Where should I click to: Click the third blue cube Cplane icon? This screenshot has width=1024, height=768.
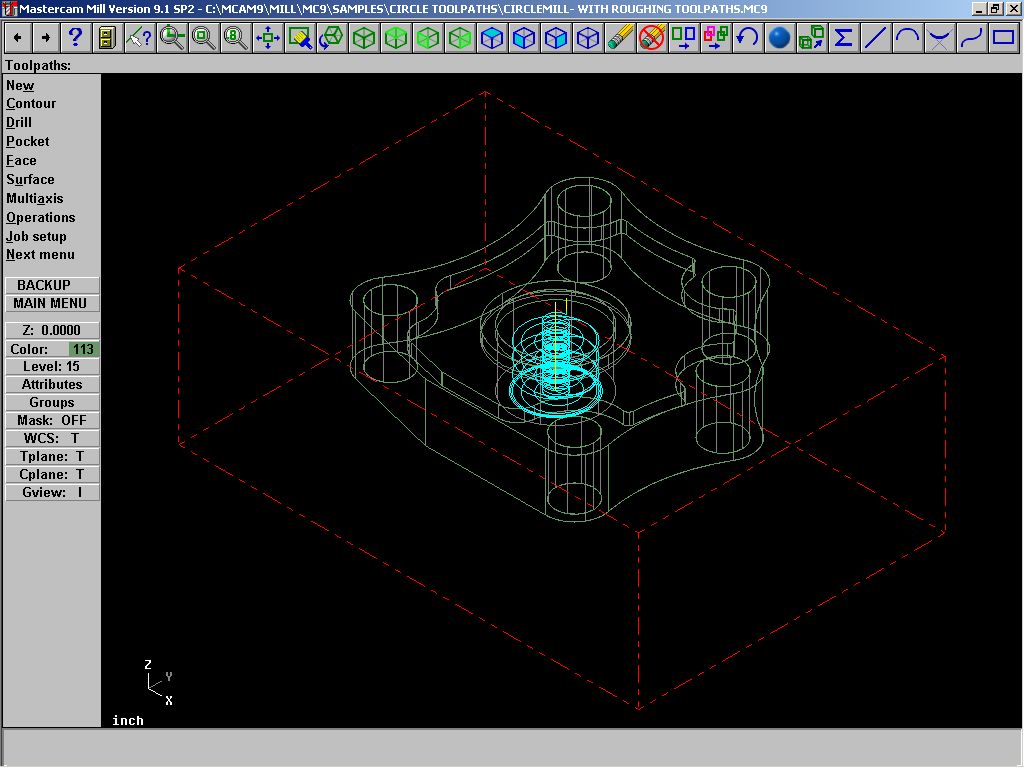click(x=556, y=38)
